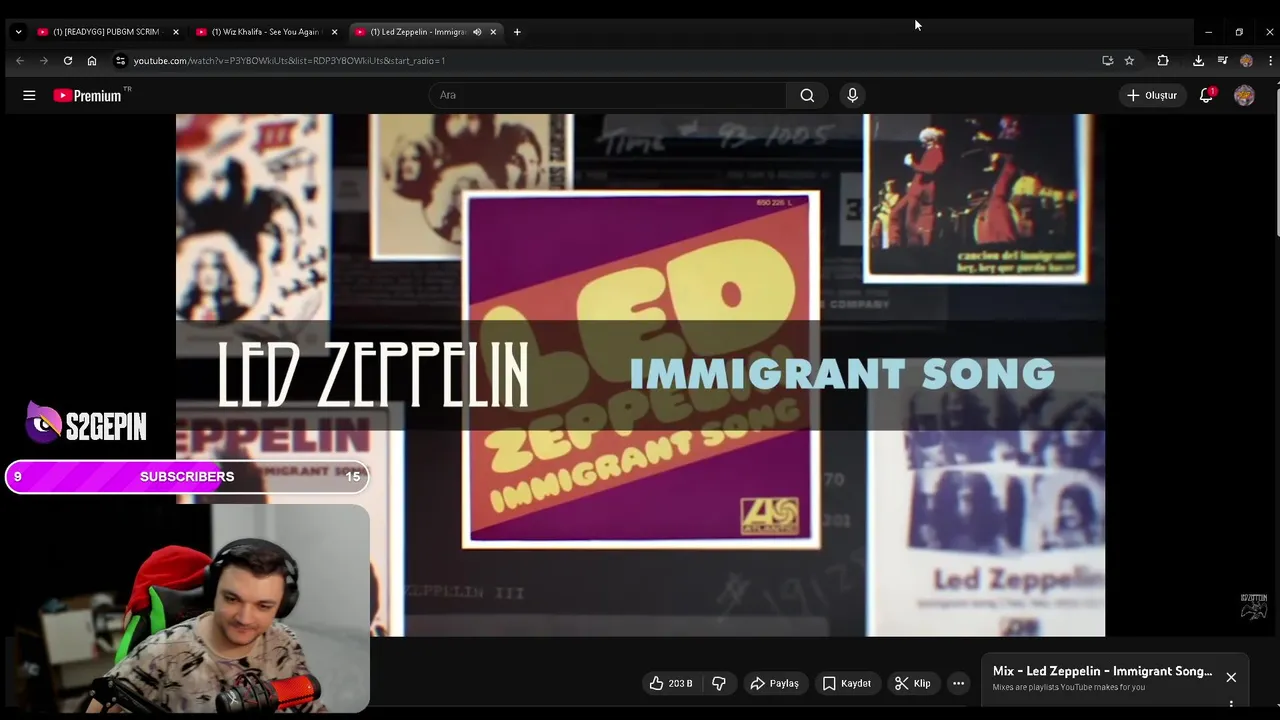This screenshot has width=1280, height=720.
Task: Open new browser tab
Action: pos(517,32)
